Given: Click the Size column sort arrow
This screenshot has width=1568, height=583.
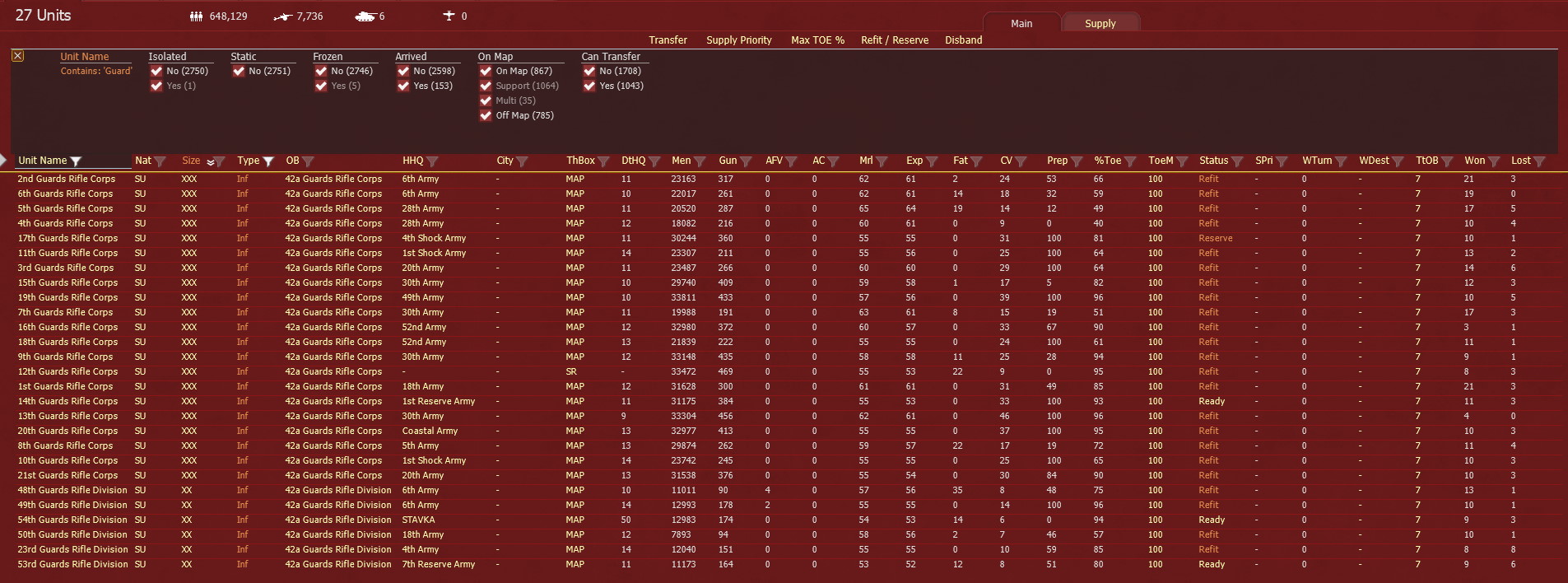Looking at the screenshot, I should click(x=210, y=162).
